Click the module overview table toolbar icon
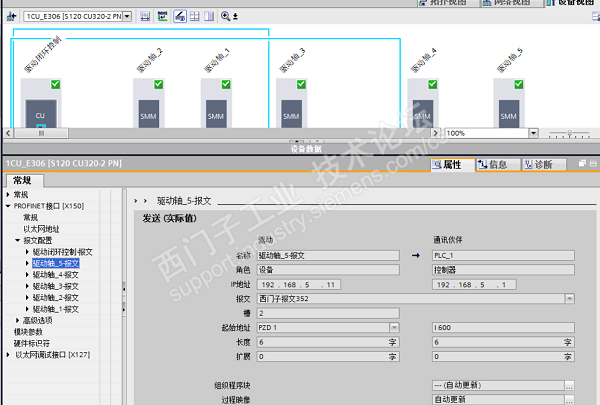This screenshot has height=405, width=600. point(145,16)
